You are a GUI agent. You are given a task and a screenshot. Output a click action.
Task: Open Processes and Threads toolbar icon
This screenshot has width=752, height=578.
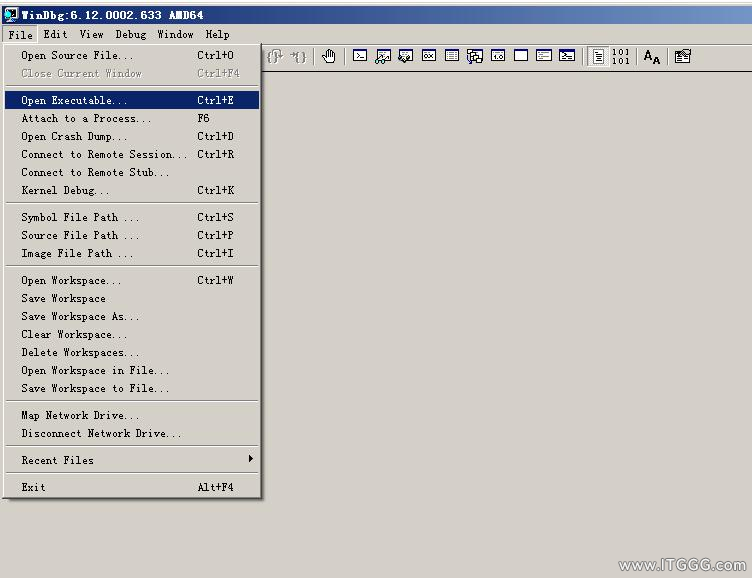(544, 56)
